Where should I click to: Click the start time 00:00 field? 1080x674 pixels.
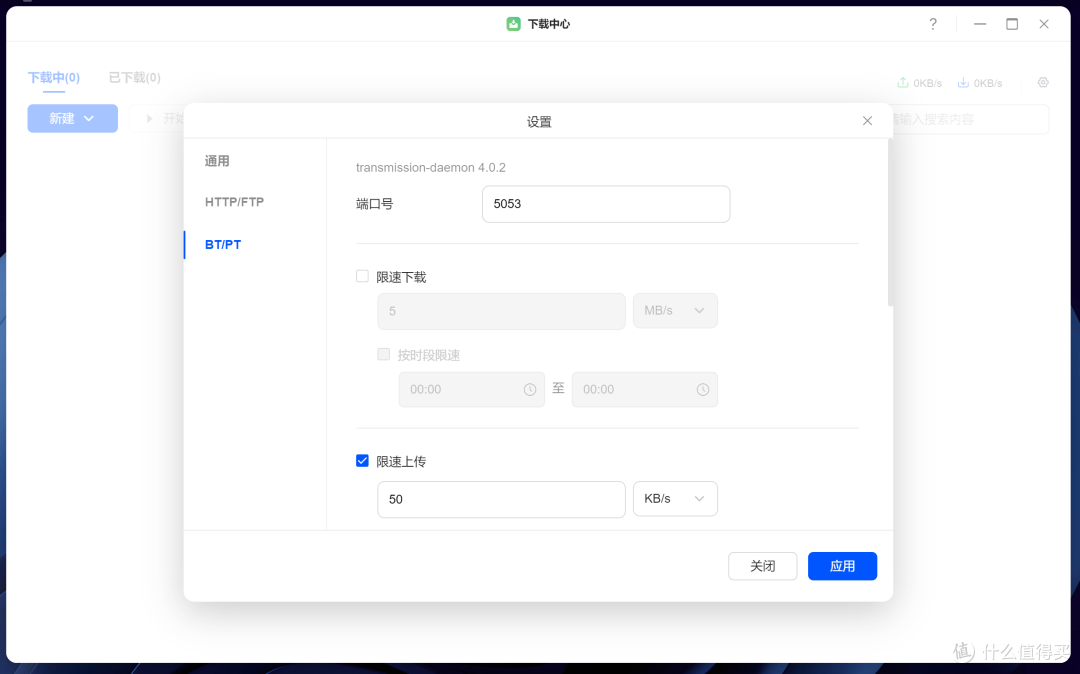(472, 390)
